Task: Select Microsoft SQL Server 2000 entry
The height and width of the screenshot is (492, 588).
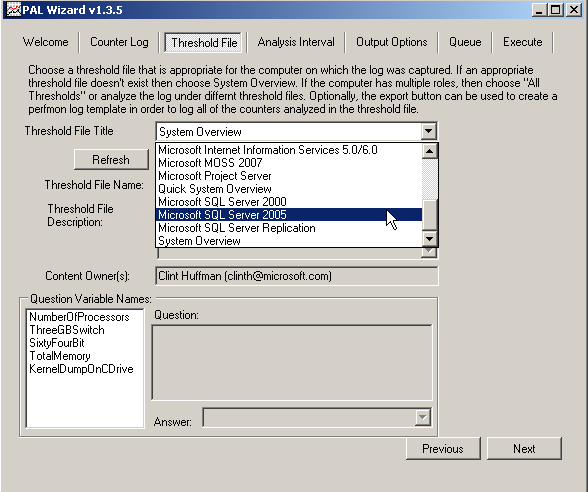Action: [x=288, y=202]
